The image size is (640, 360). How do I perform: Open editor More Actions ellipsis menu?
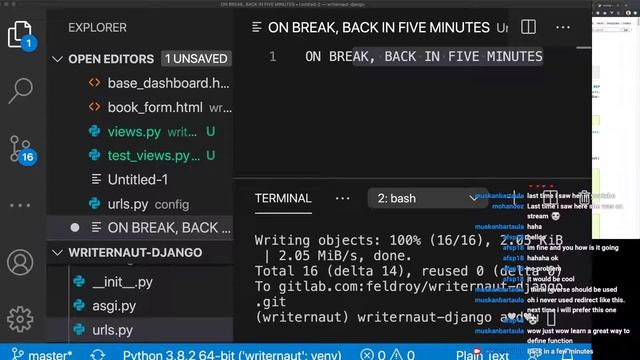point(563,27)
